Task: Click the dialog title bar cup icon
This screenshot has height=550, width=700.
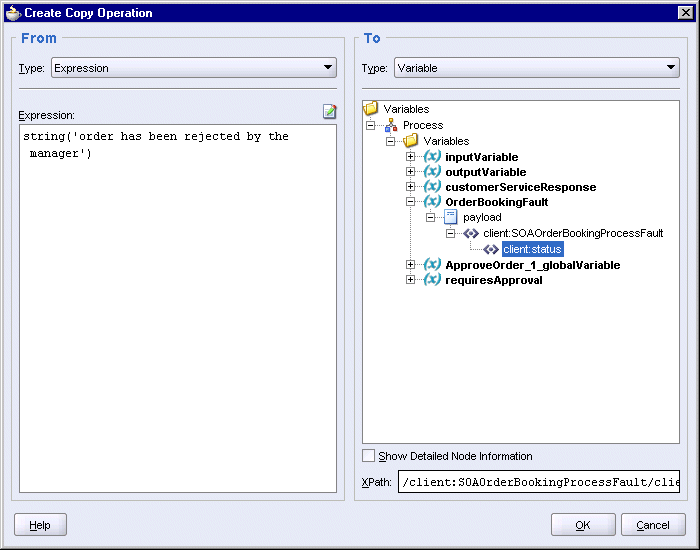Action: 13,13
